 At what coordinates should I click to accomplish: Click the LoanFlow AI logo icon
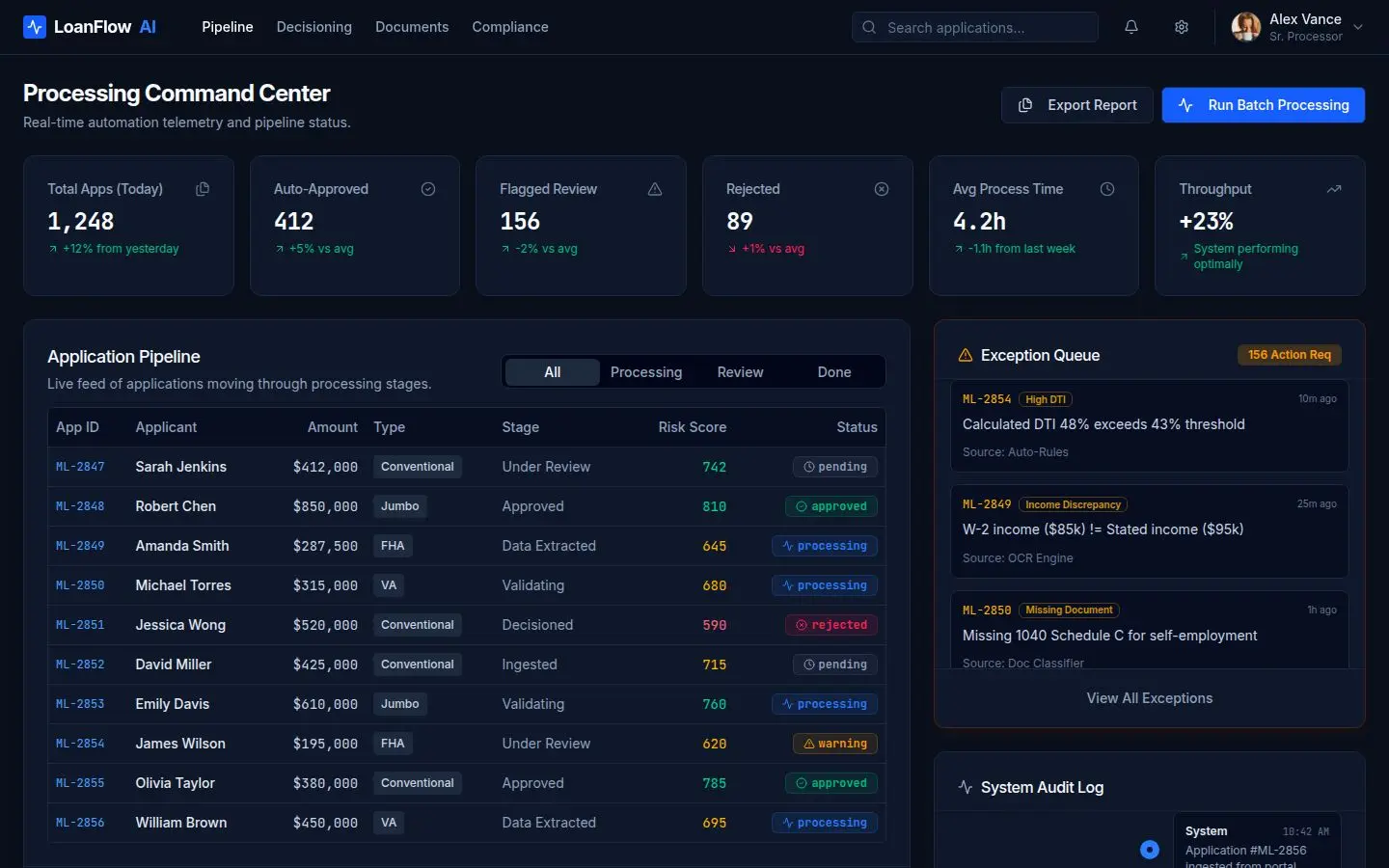(35, 27)
